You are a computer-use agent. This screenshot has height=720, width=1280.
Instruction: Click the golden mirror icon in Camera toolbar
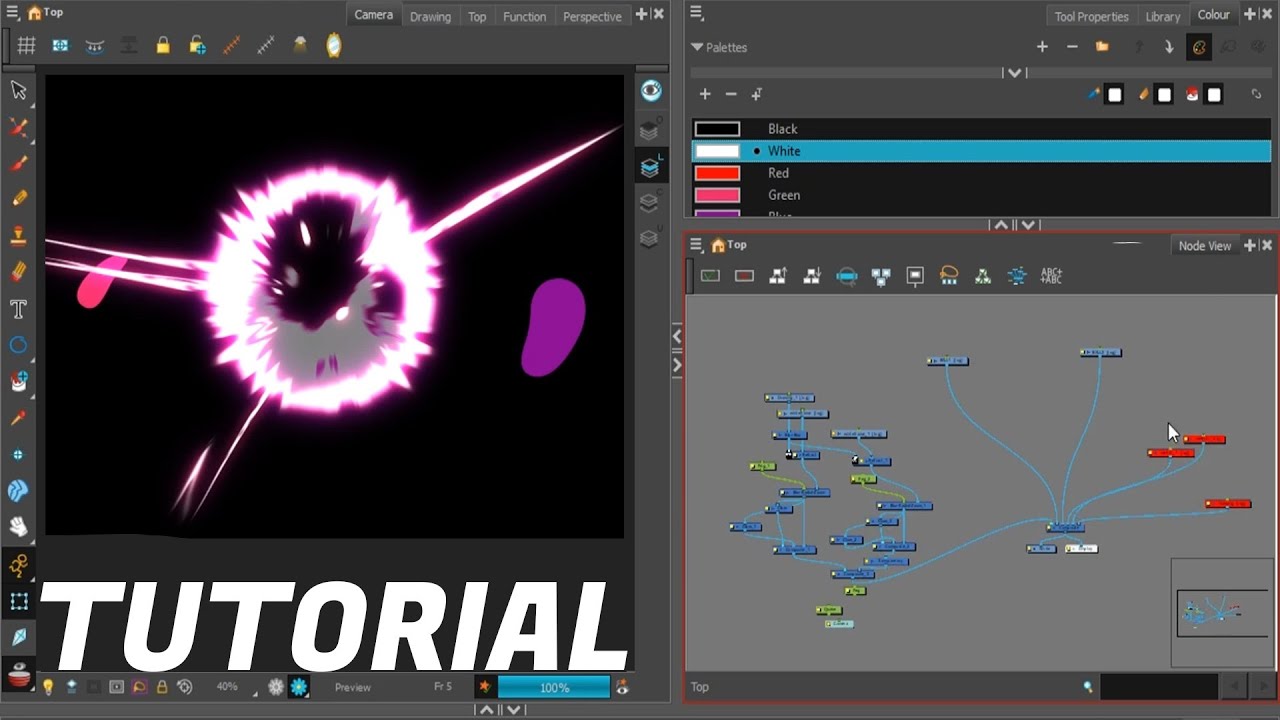click(x=334, y=45)
